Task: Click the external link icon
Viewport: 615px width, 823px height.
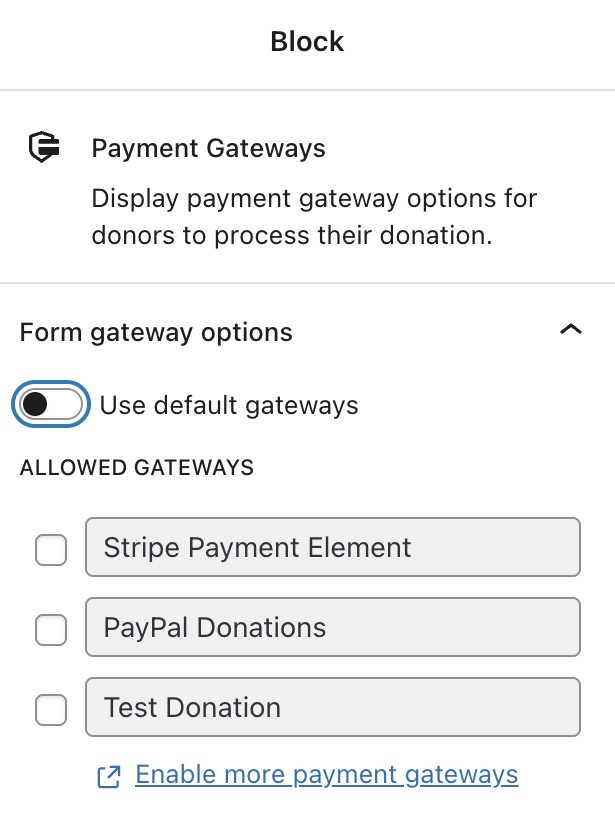Action: click(x=109, y=775)
